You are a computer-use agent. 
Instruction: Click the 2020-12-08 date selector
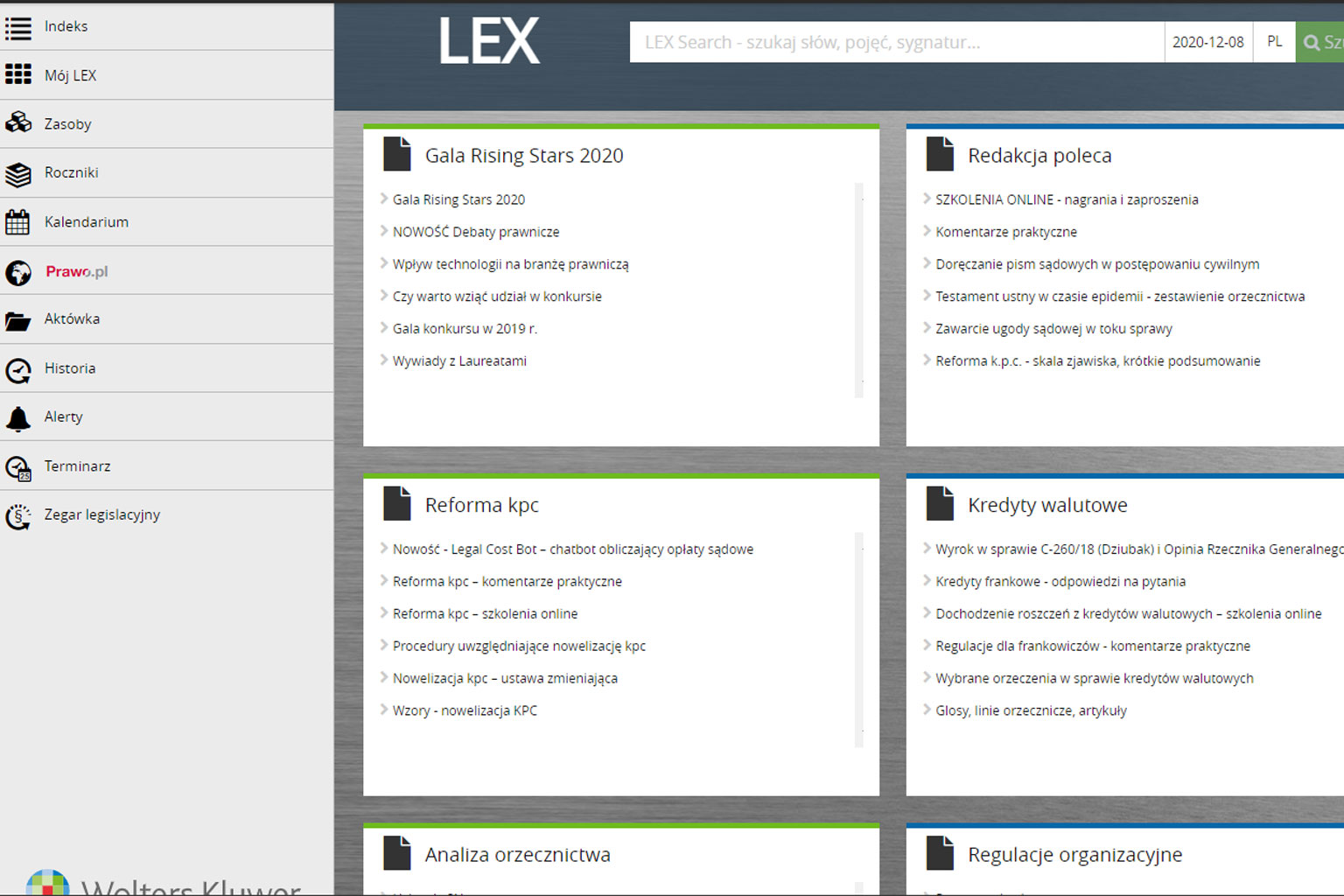(1207, 42)
